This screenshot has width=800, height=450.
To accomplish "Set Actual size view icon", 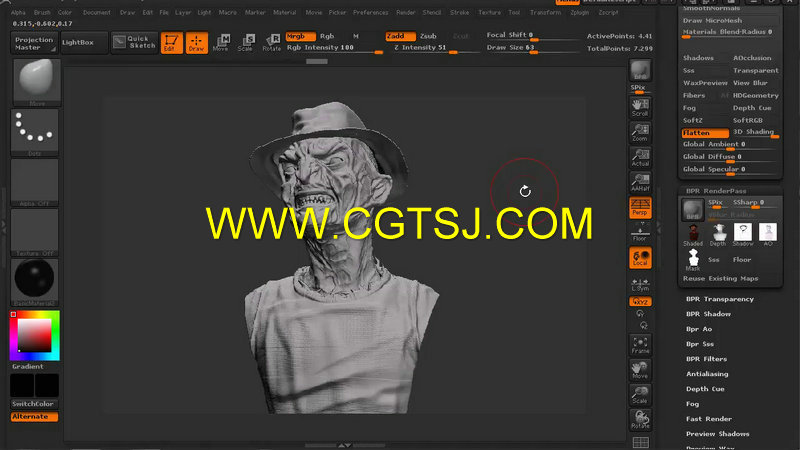I will point(640,157).
